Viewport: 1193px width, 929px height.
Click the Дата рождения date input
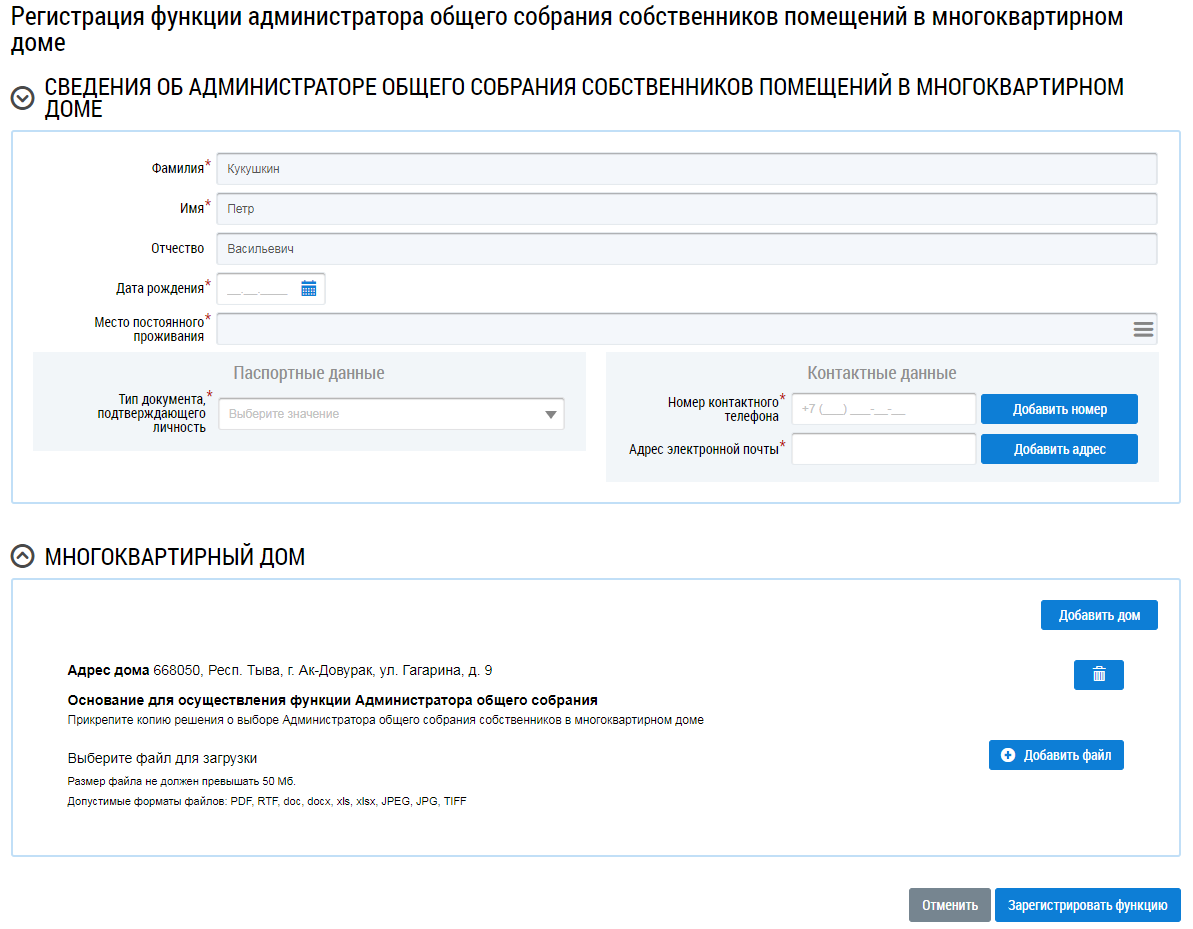258,289
